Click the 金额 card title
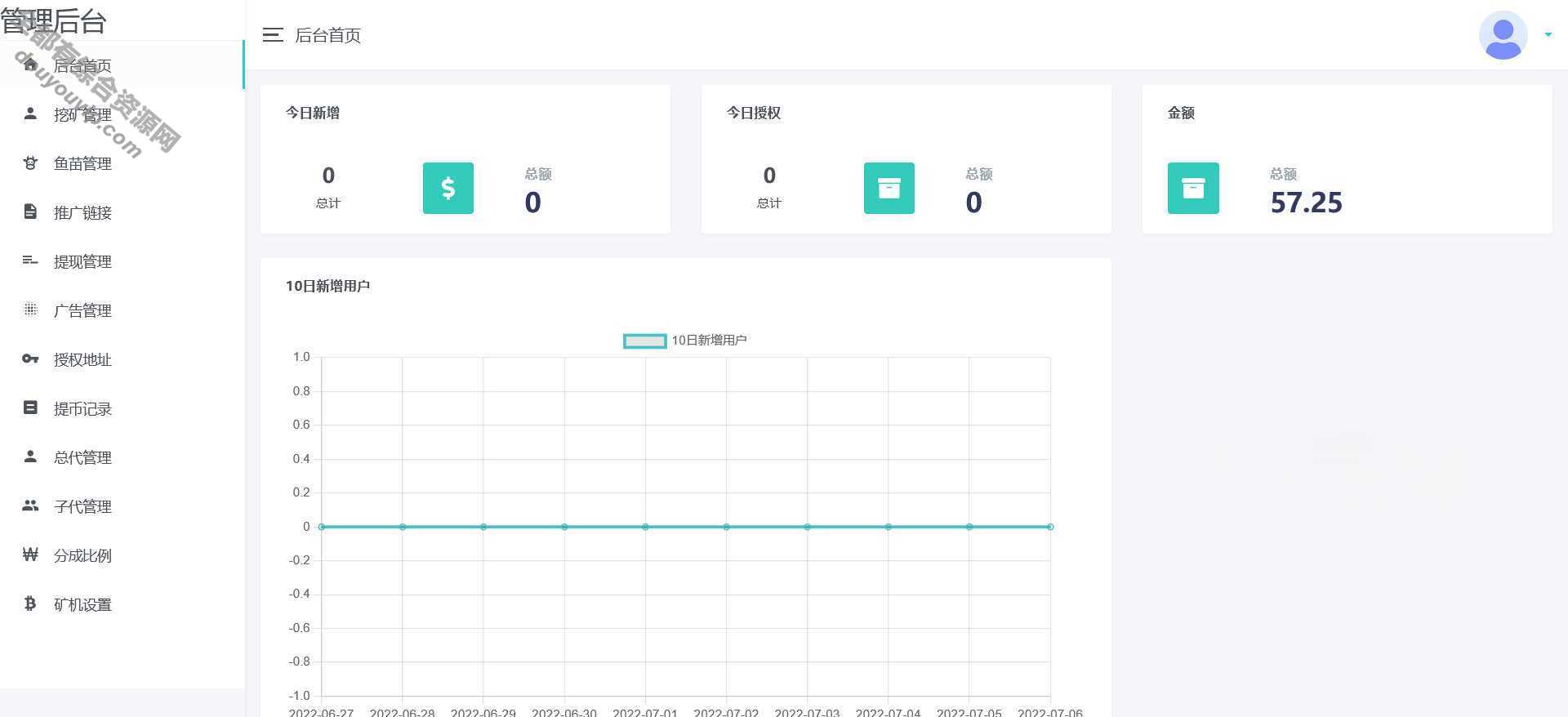Screen dimensions: 1568x717 [x=1181, y=113]
